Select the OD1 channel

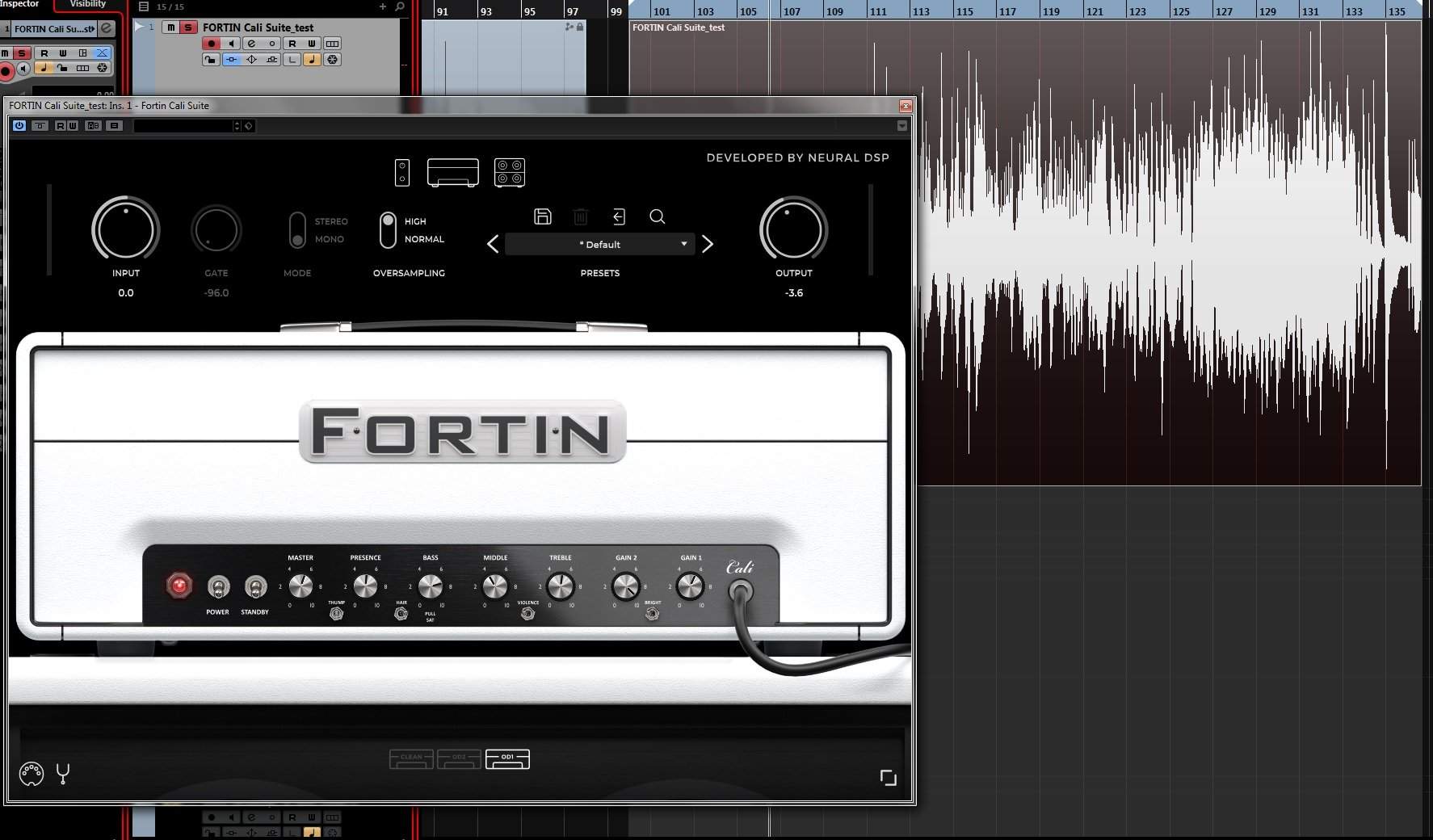coord(507,759)
